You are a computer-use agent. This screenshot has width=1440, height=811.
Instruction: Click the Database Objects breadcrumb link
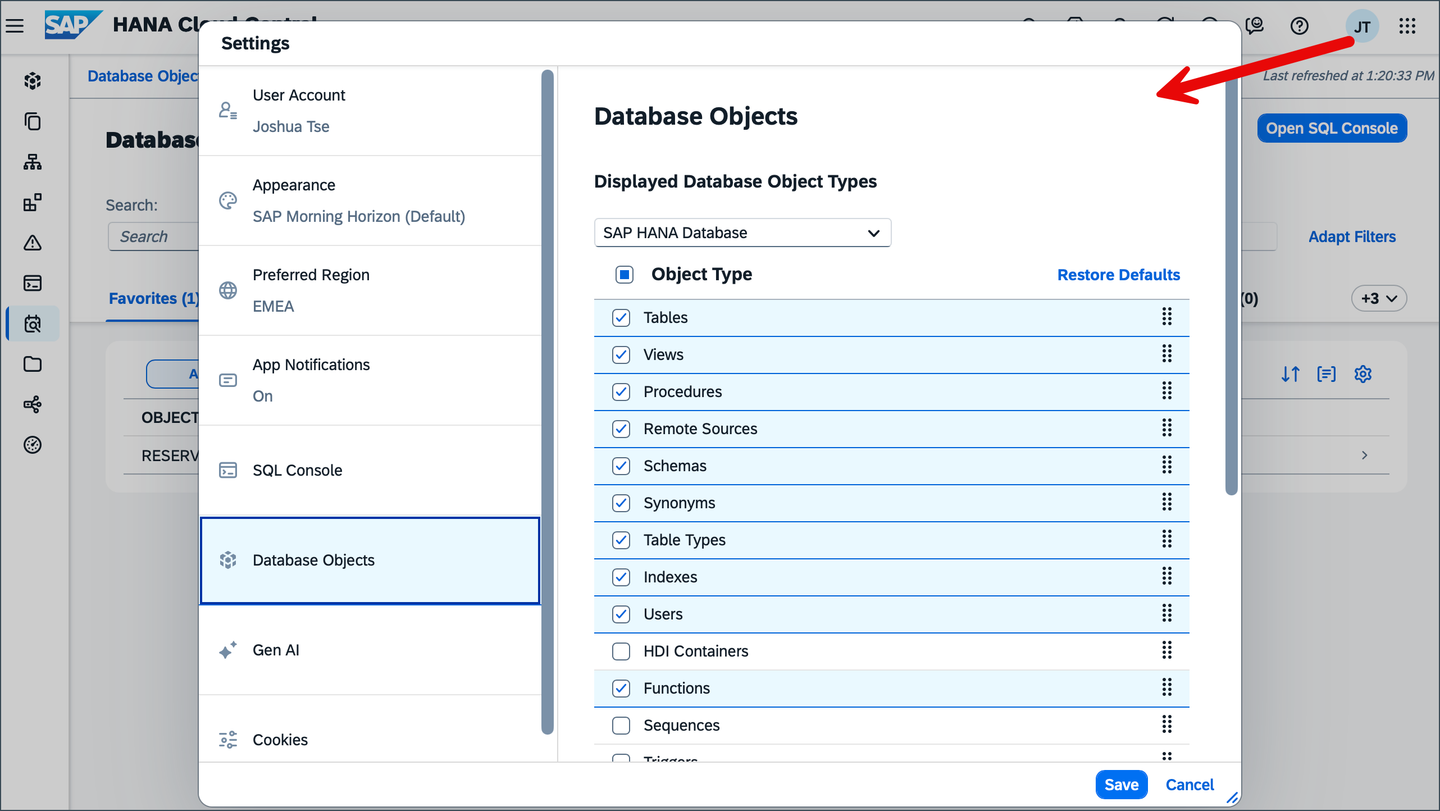click(x=142, y=76)
